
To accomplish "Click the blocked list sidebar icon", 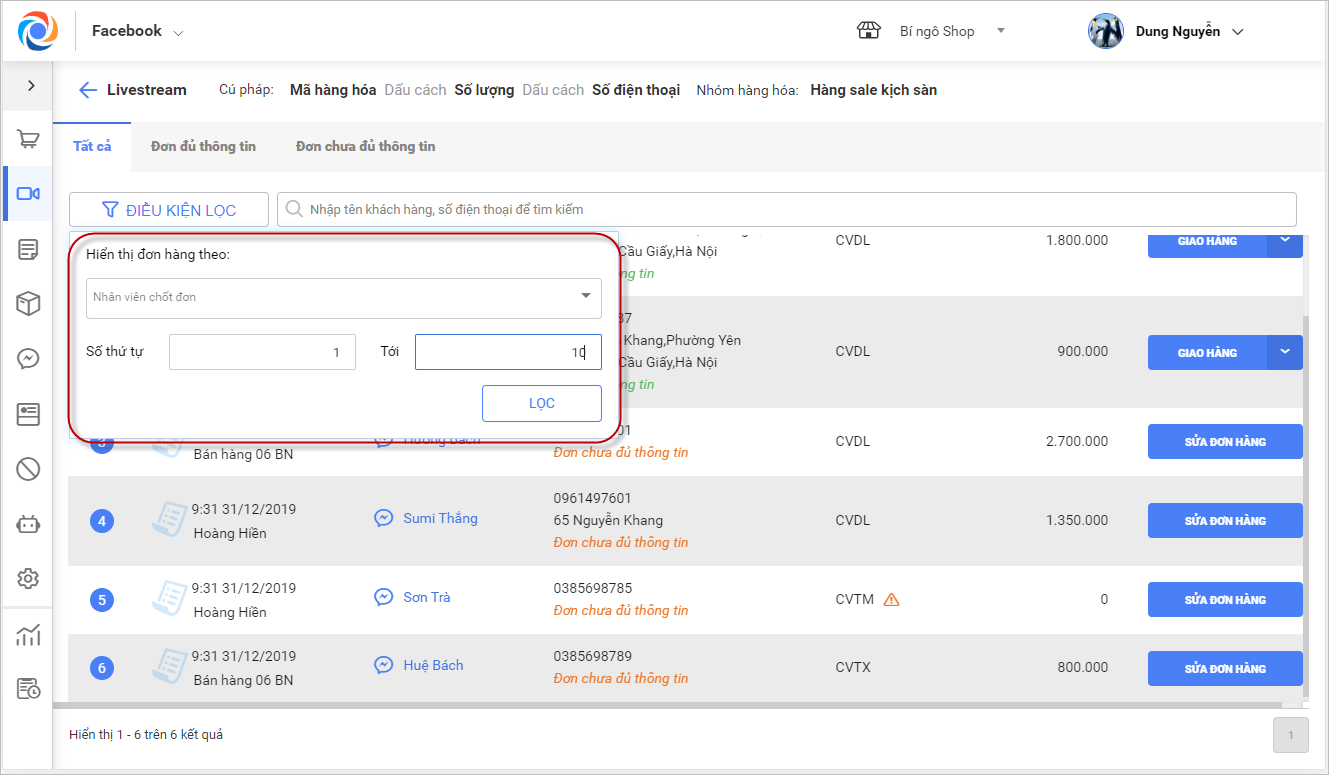I will pyautogui.click(x=28, y=468).
